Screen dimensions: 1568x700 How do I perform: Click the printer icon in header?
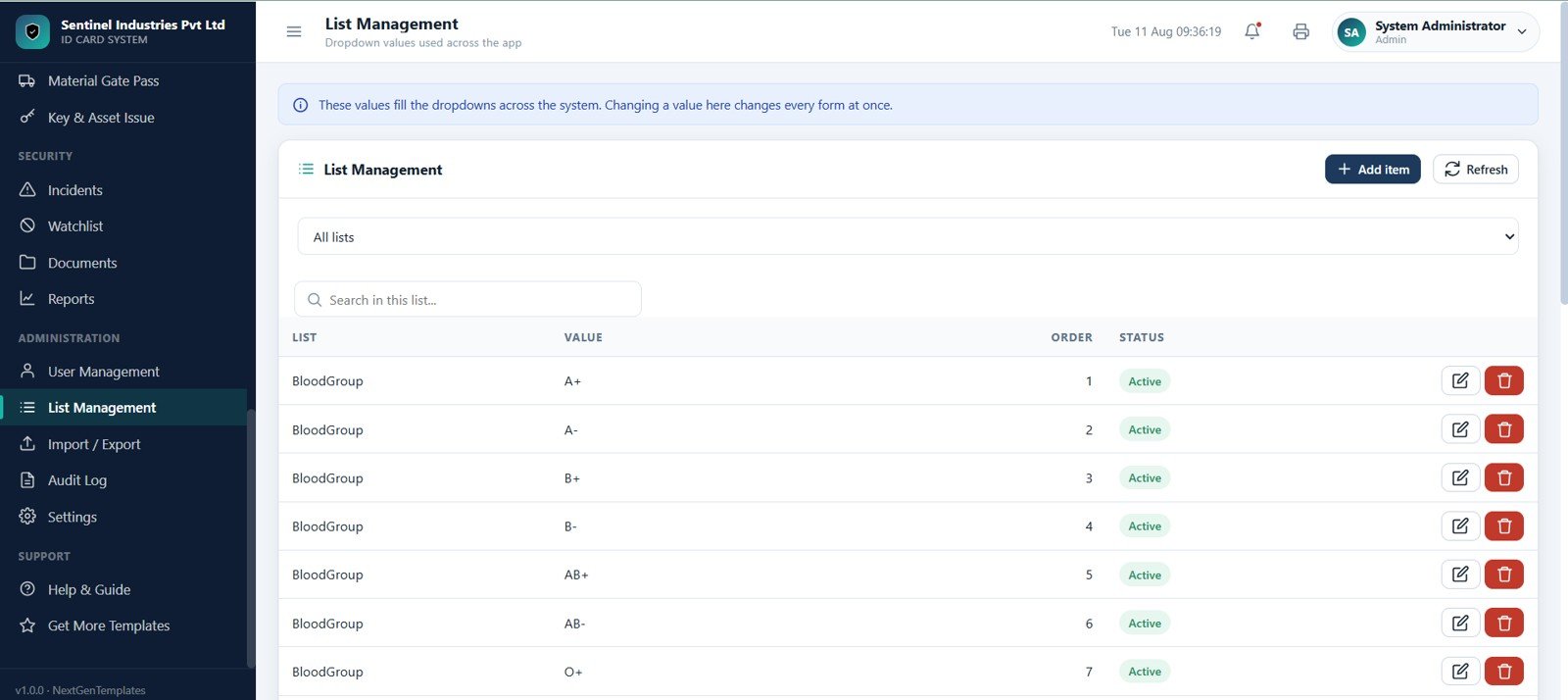click(1300, 31)
